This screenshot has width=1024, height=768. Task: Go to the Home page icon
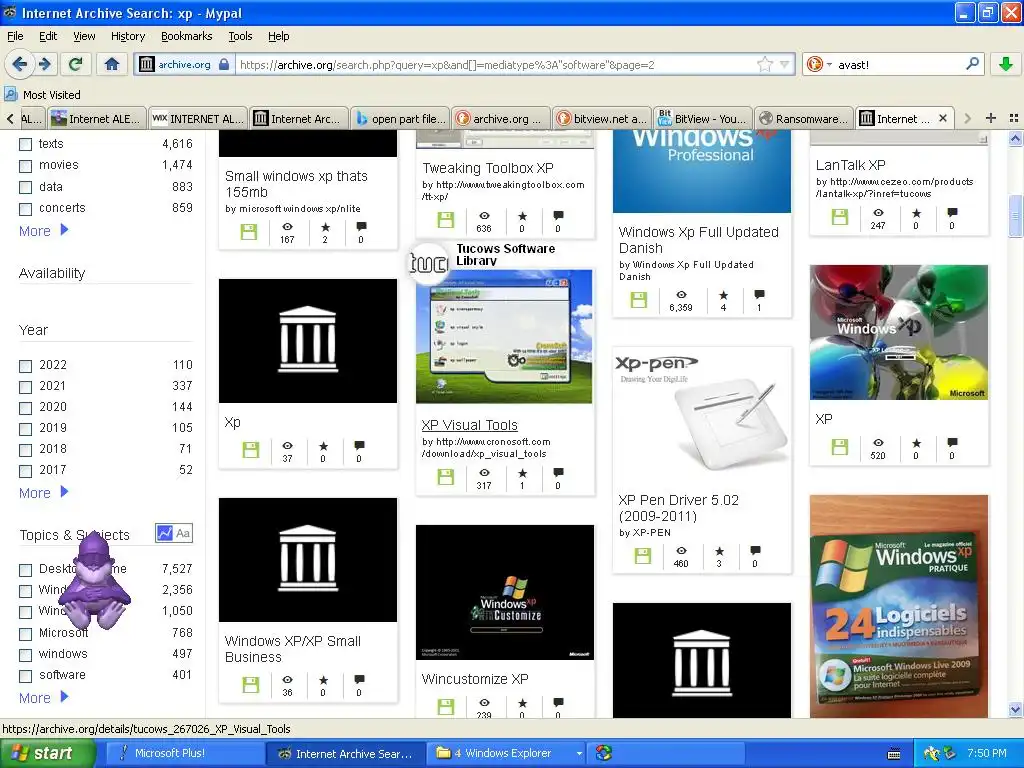pos(112,64)
